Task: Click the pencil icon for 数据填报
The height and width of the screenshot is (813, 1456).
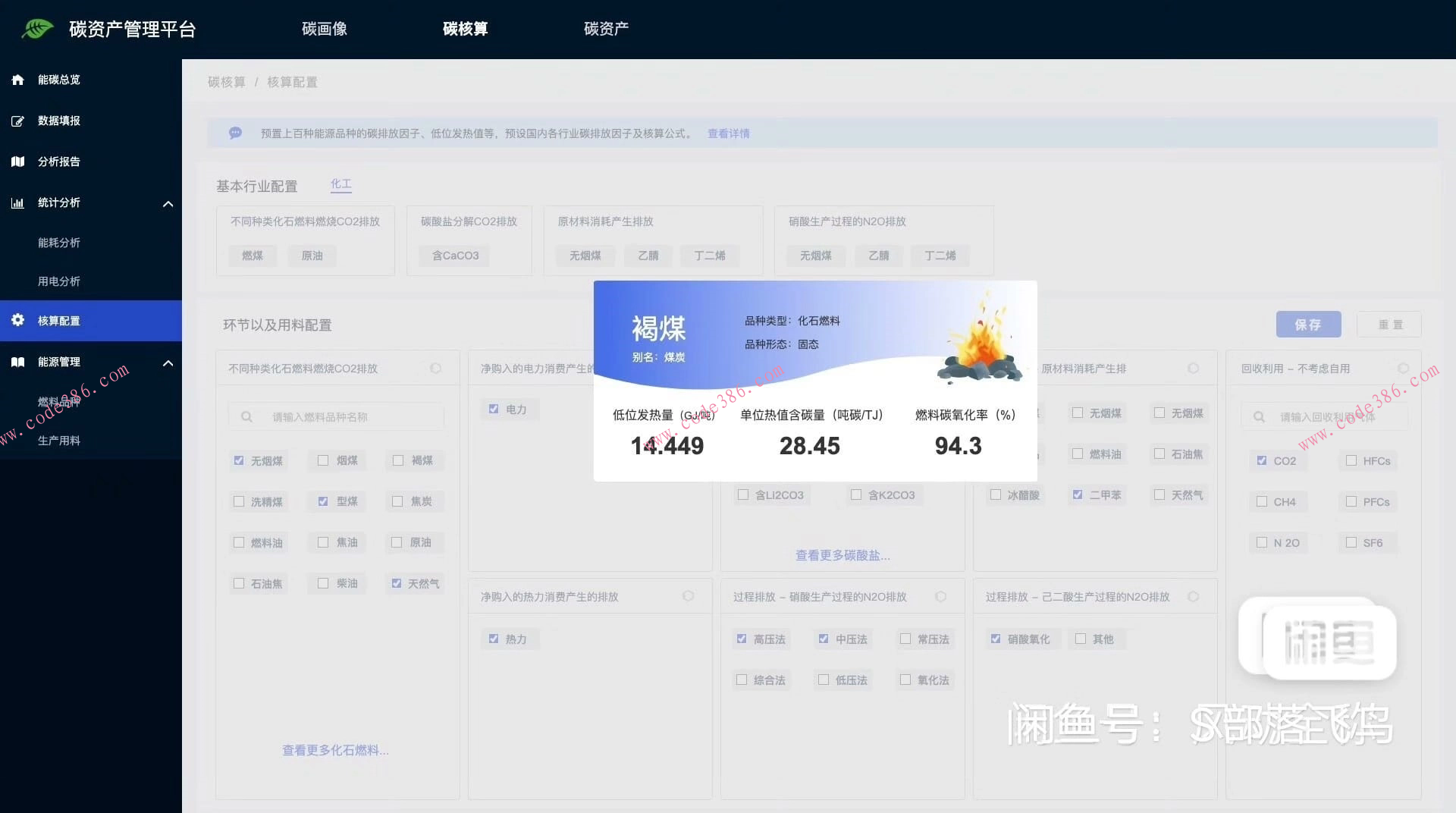Action: (17, 120)
